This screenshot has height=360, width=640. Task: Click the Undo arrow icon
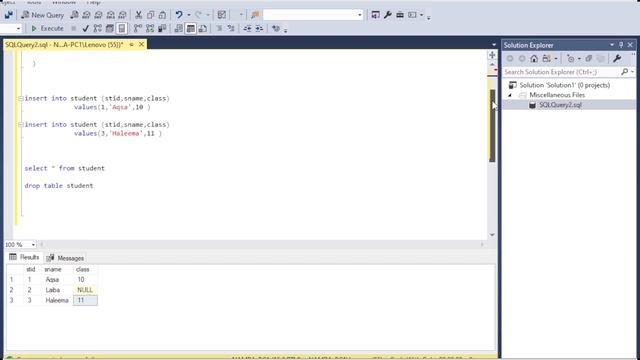click(179, 15)
